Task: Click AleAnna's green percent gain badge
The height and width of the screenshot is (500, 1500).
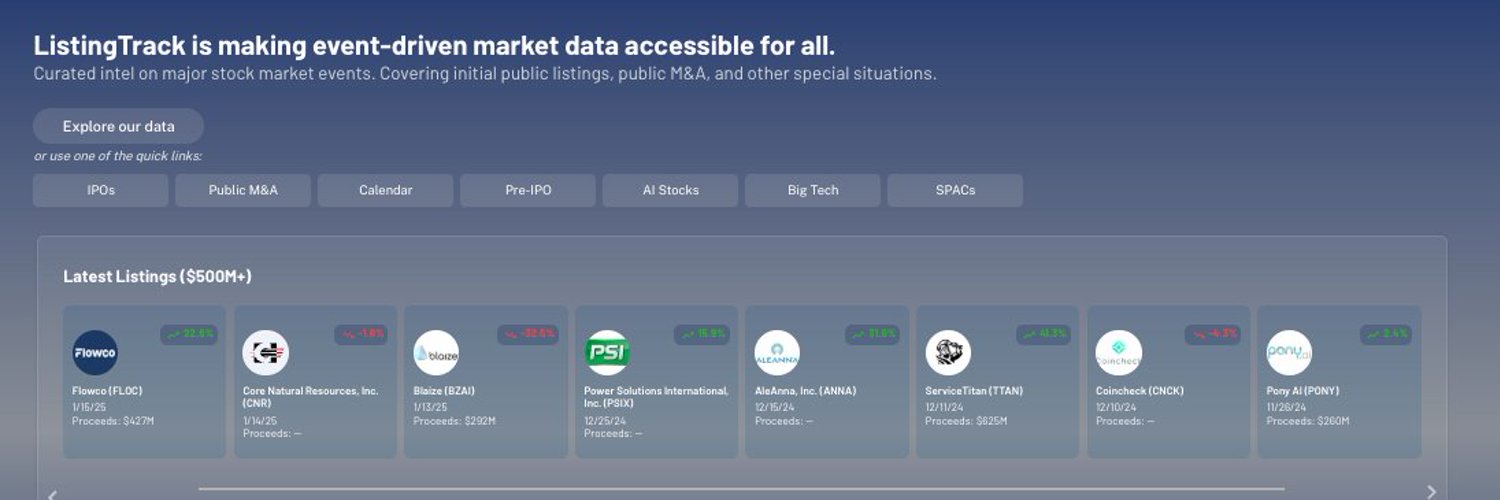Action: click(872, 334)
